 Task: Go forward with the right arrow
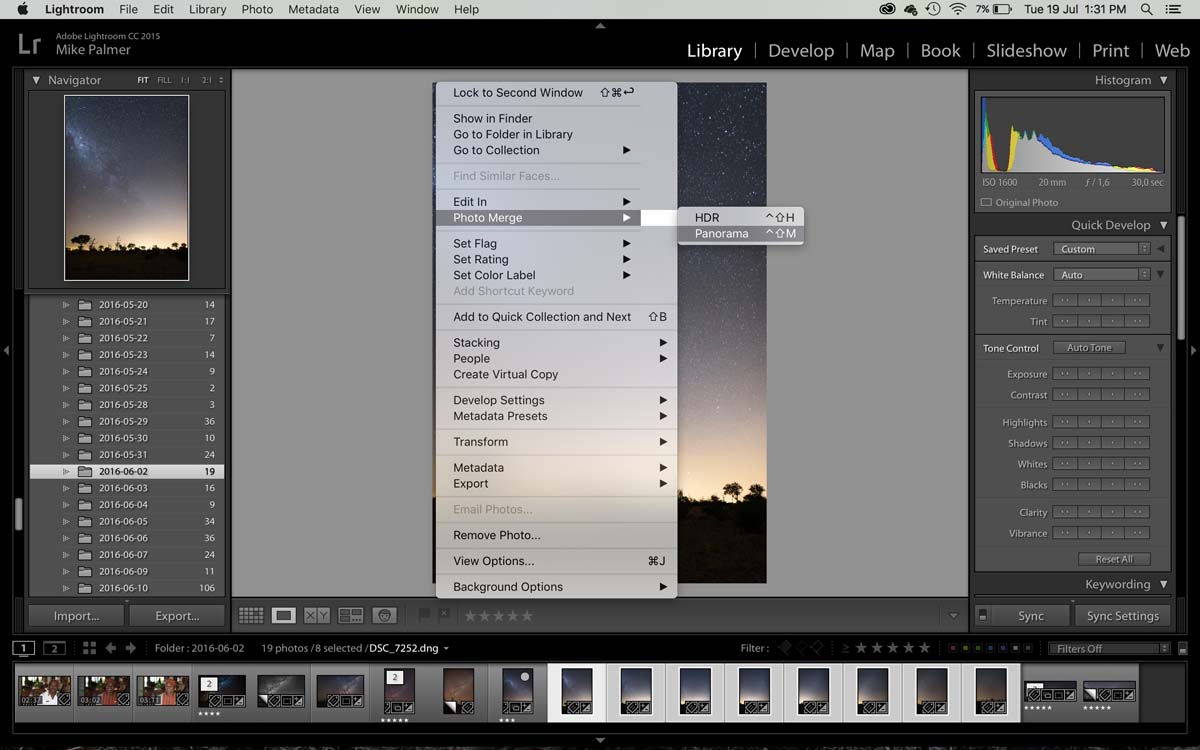[133, 648]
